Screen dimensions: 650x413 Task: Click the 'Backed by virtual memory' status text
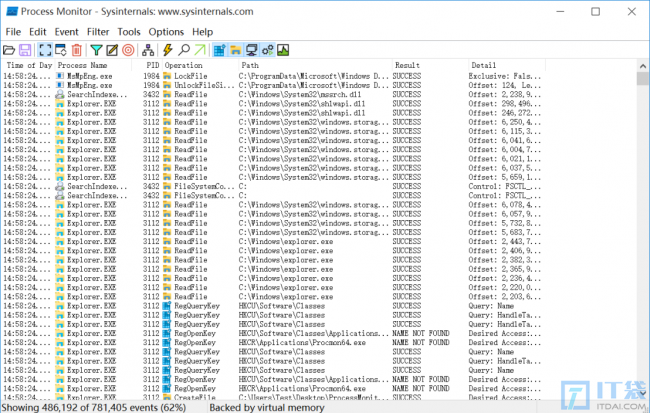pos(267,408)
